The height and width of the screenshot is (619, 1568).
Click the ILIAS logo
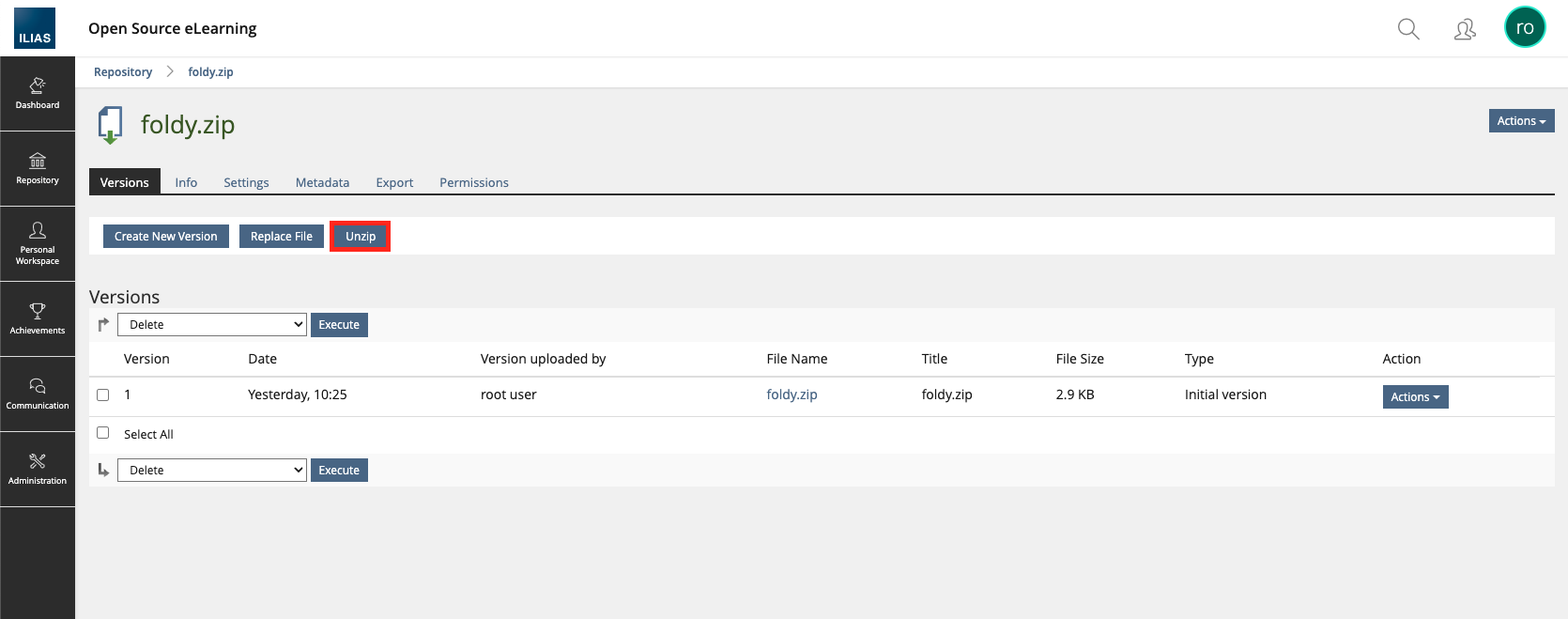click(x=35, y=28)
